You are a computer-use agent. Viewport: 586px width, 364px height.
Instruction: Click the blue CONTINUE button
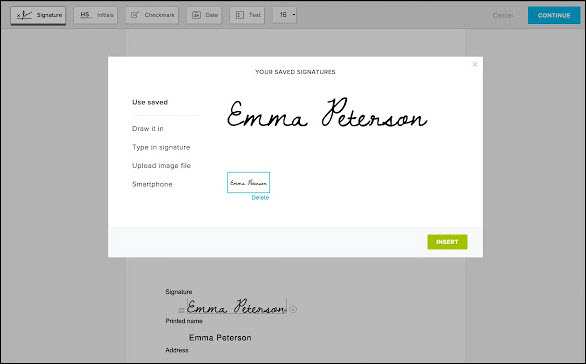coord(554,15)
